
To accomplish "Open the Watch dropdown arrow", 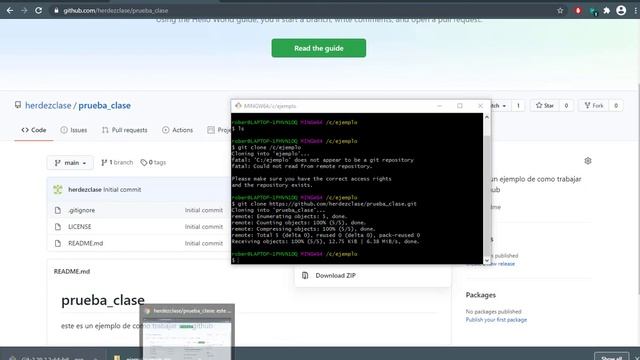I will (504, 106).
